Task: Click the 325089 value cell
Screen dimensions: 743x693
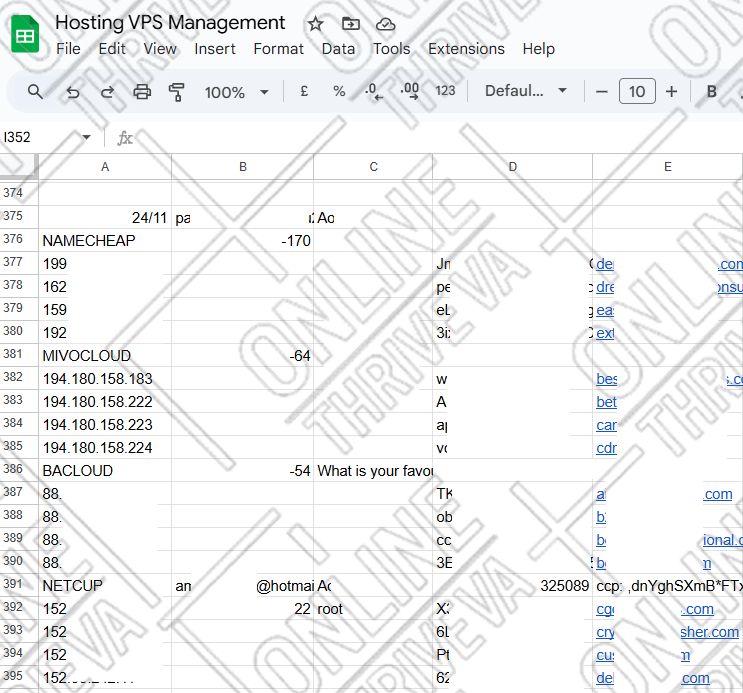Action: coord(512,586)
